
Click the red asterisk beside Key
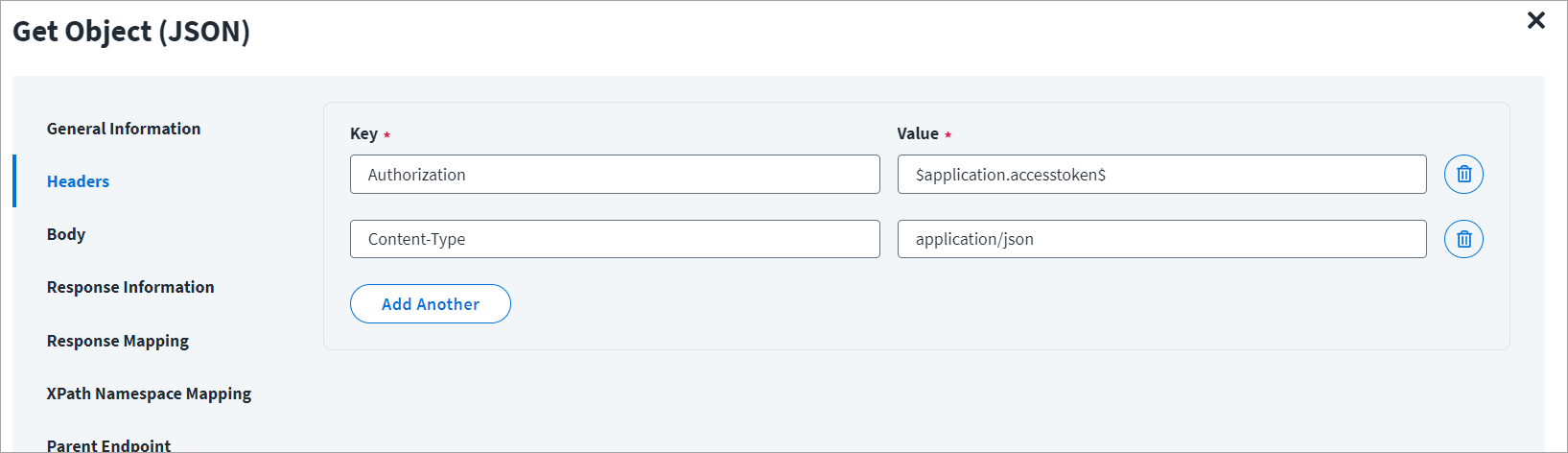coord(386,135)
